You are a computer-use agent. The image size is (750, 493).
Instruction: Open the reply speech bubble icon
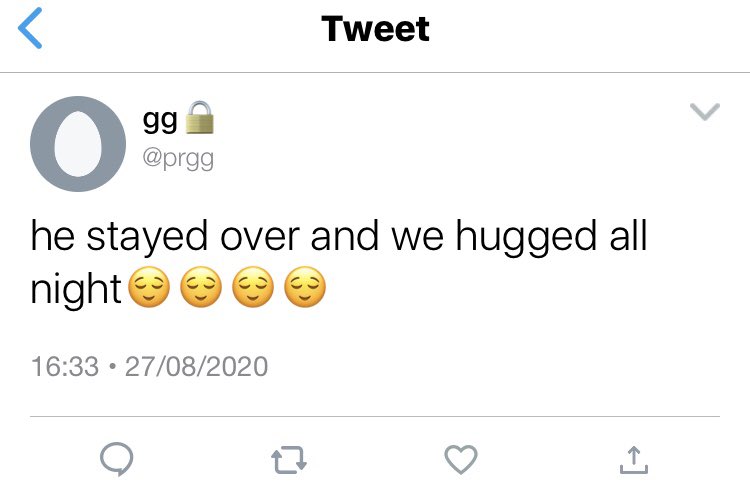coord(117,459)
